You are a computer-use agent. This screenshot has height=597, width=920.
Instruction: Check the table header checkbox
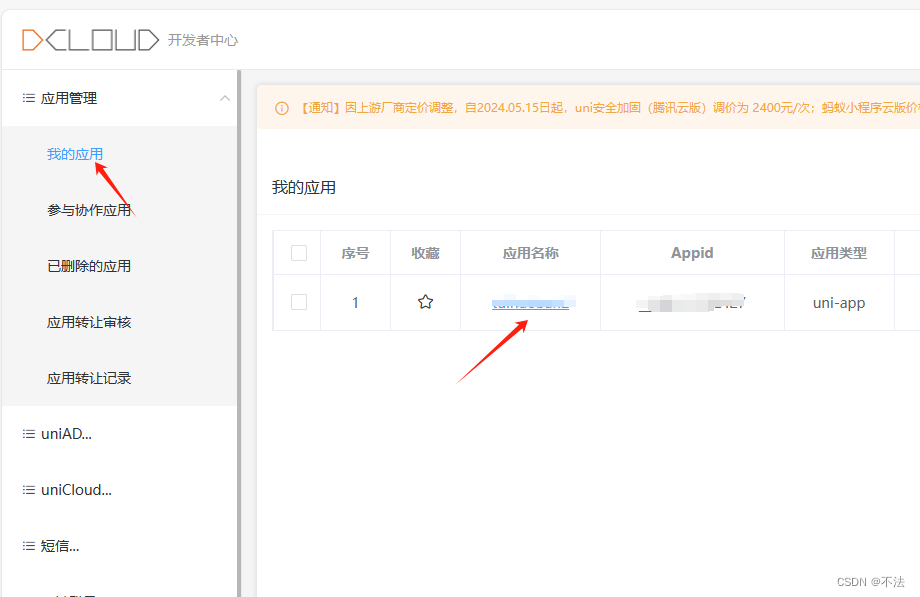pyautogui.click(x=297, y=253)
